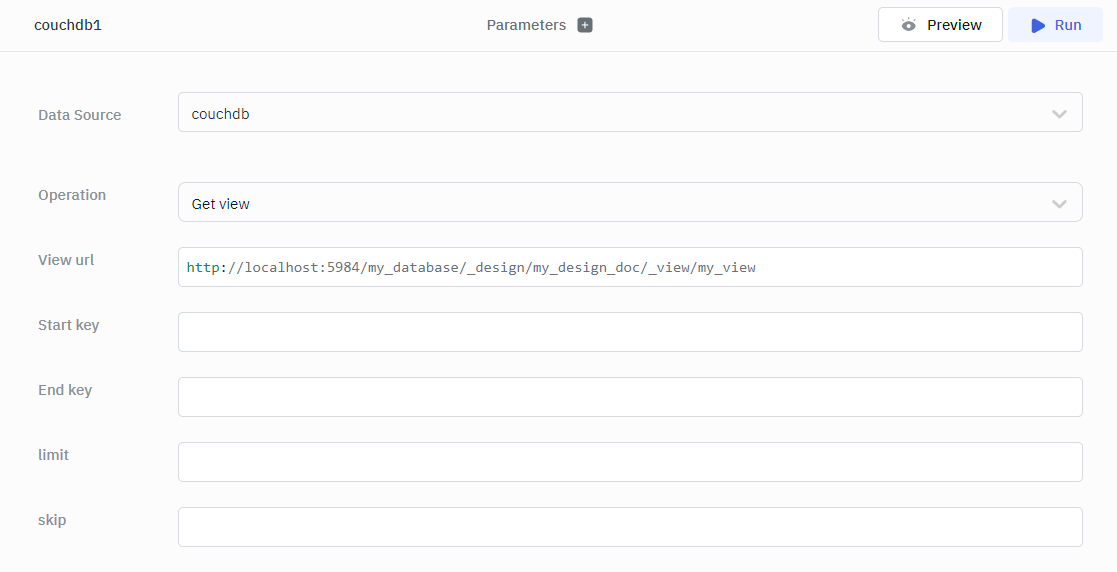Click the Data Source label
The height and width of the screenshot is (572, 1117).
click(x=79, y=115)
